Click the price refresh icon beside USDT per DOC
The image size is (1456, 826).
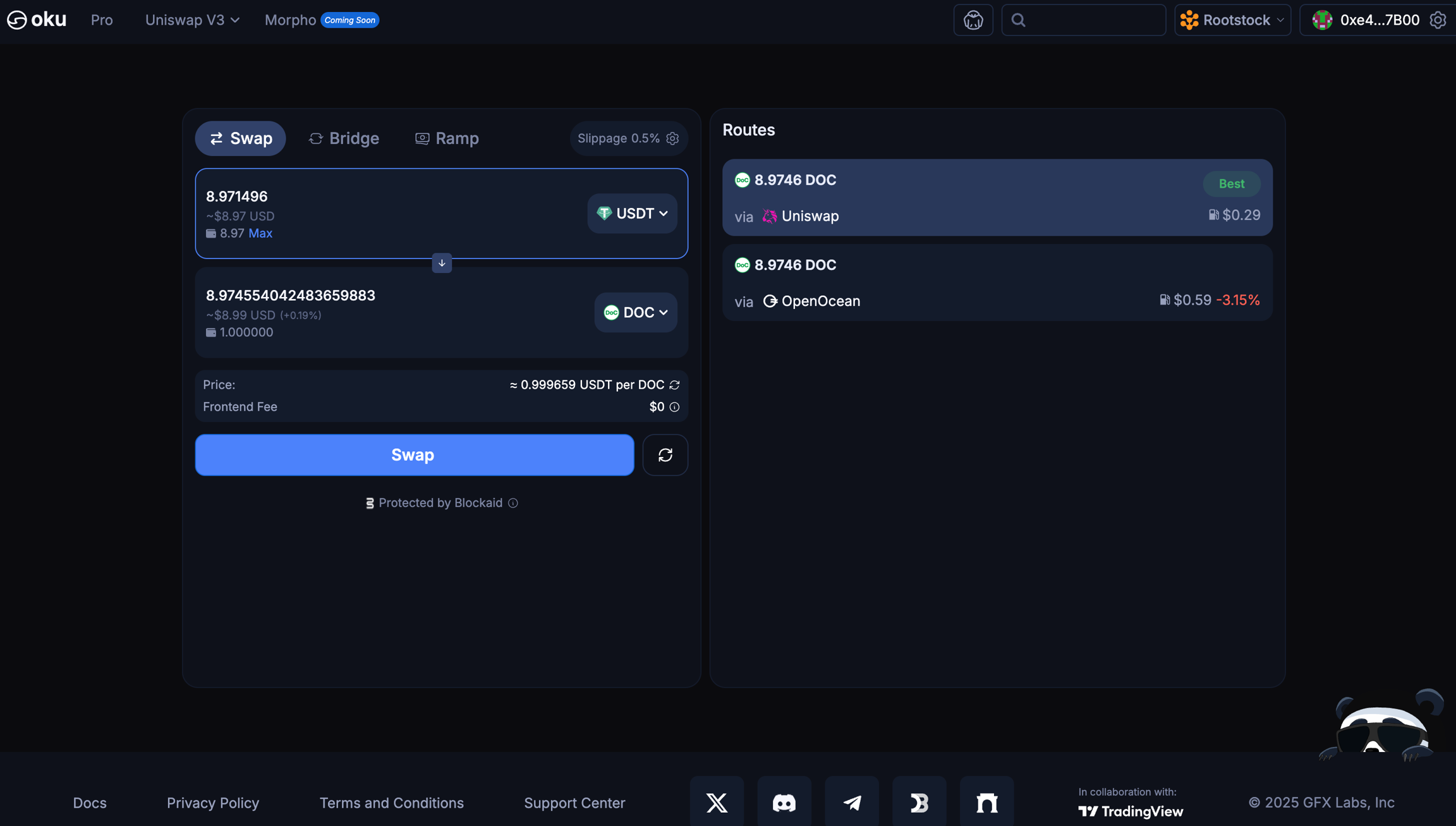(674, 385)
